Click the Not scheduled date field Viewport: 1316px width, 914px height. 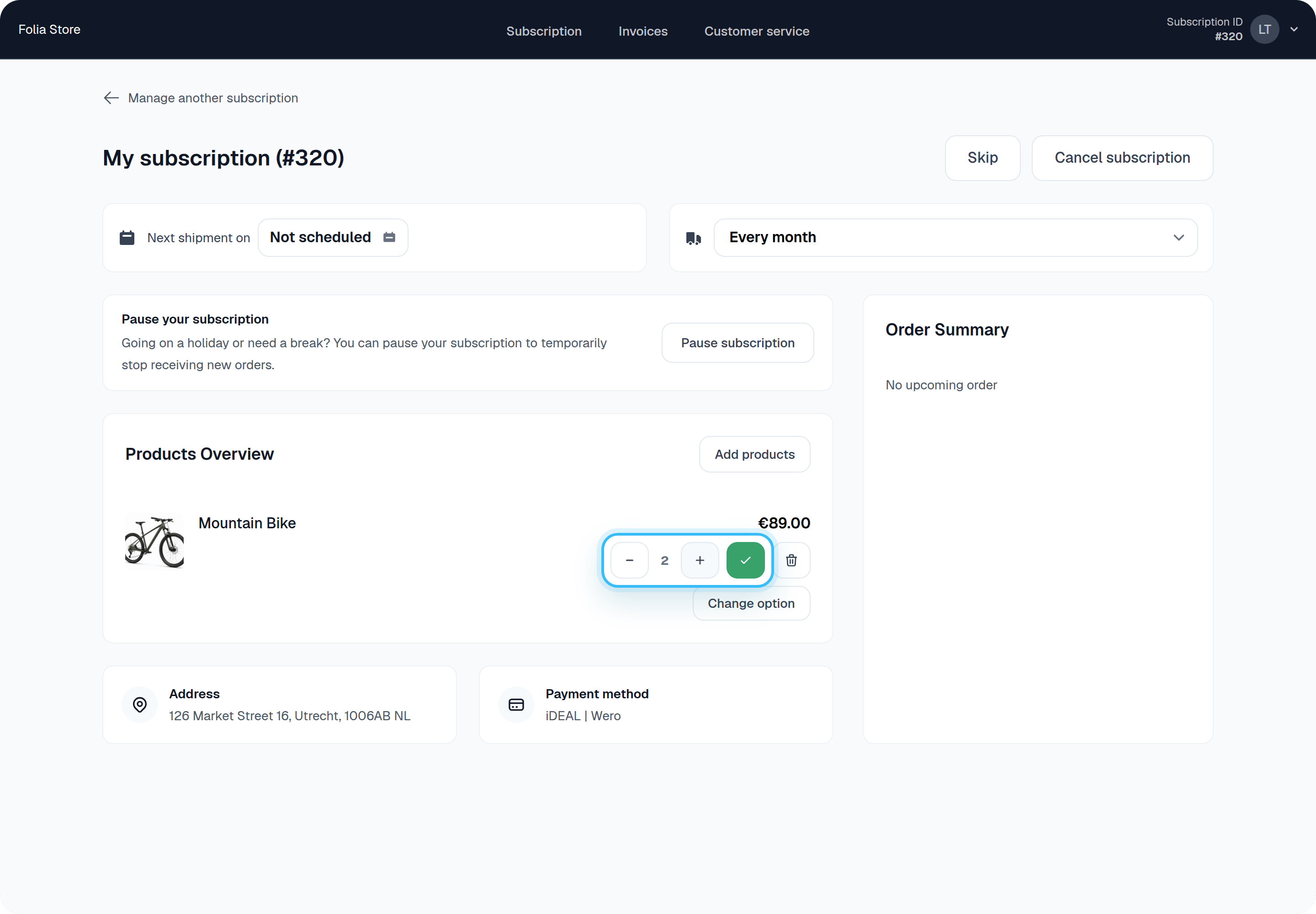[333, 237]
